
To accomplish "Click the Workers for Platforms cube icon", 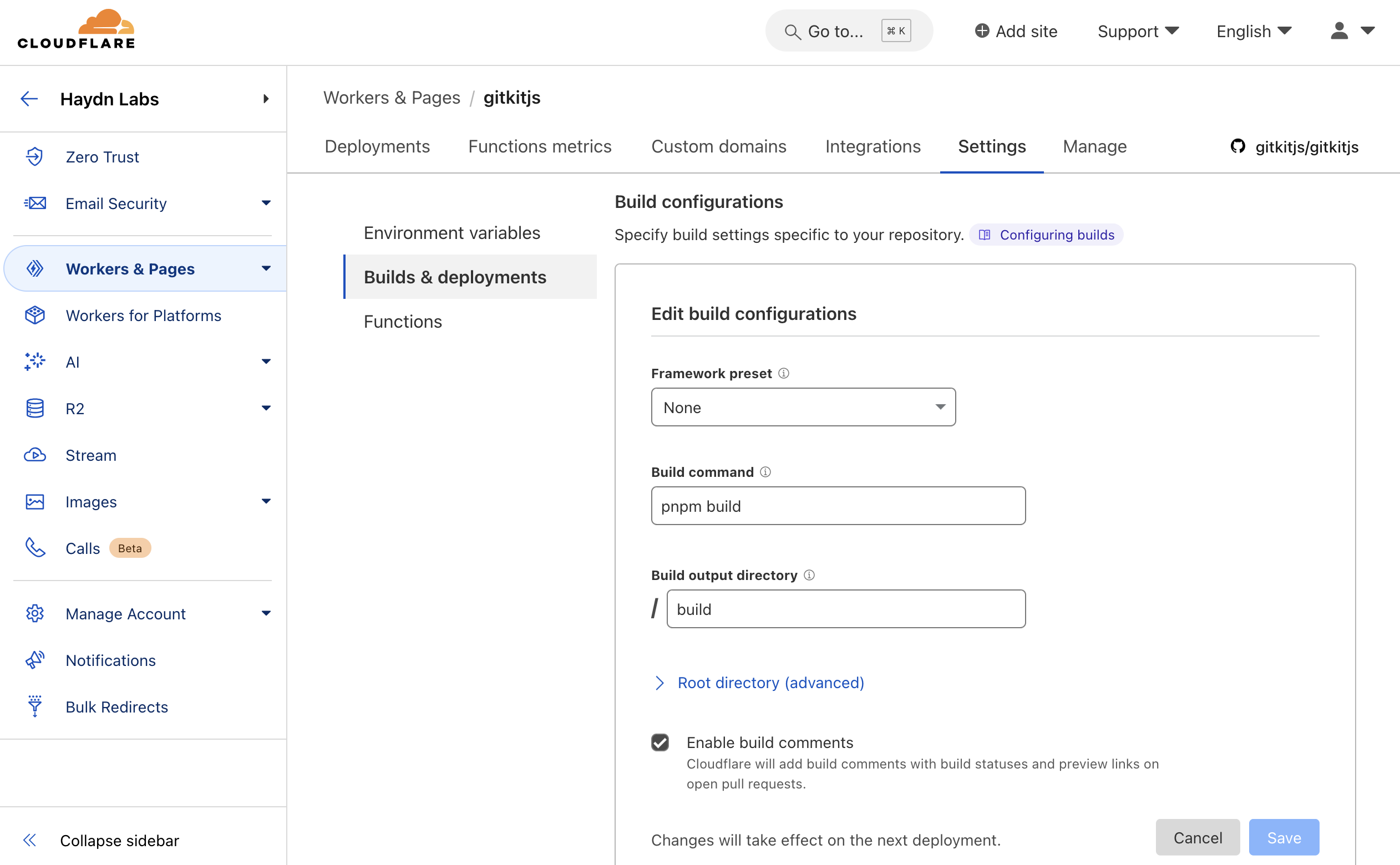I will pos(35,315).
